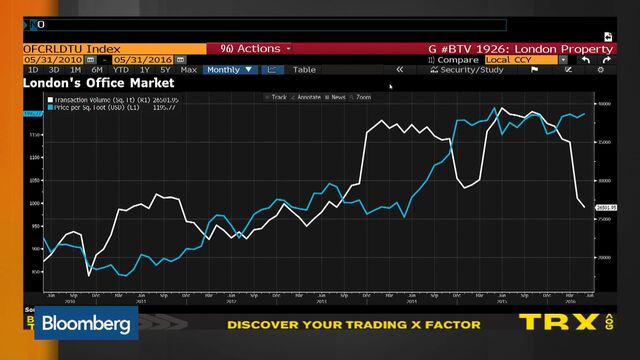Select the YTD range tab
Viewport: 640px width, 360px height.
(121, 70)
